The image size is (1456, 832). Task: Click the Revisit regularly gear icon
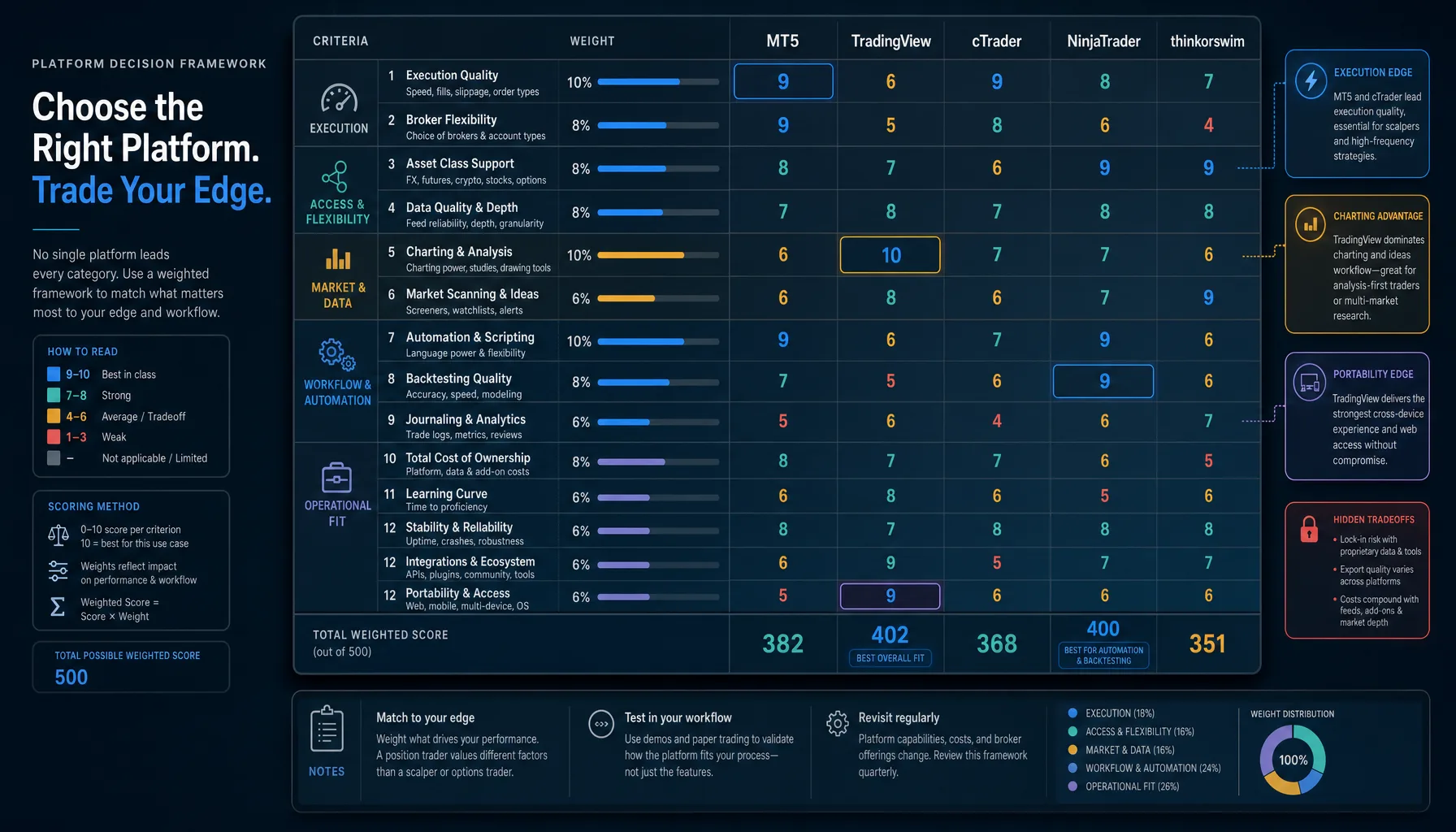coord(837,723)
